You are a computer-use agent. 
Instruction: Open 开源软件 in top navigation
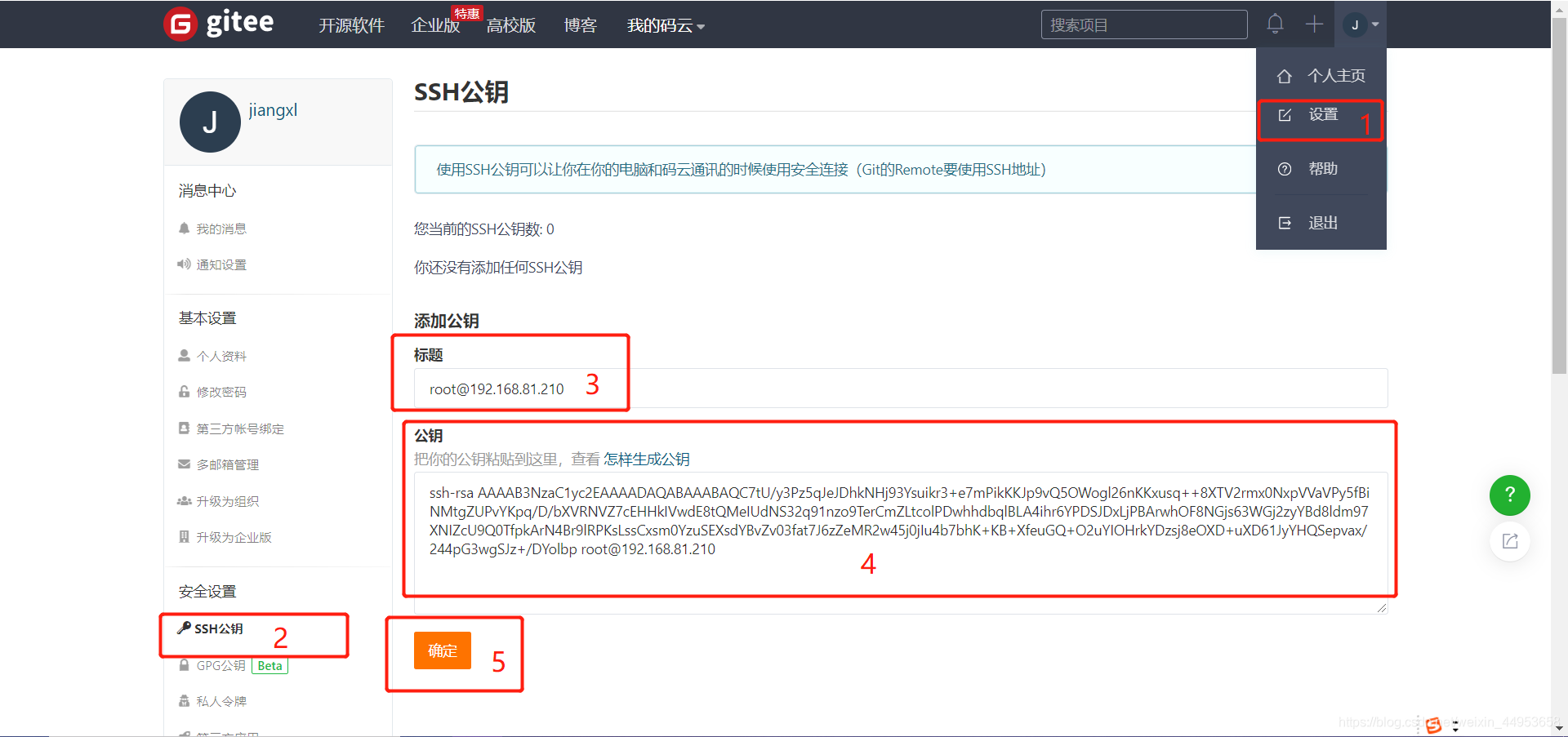[351, 25]
